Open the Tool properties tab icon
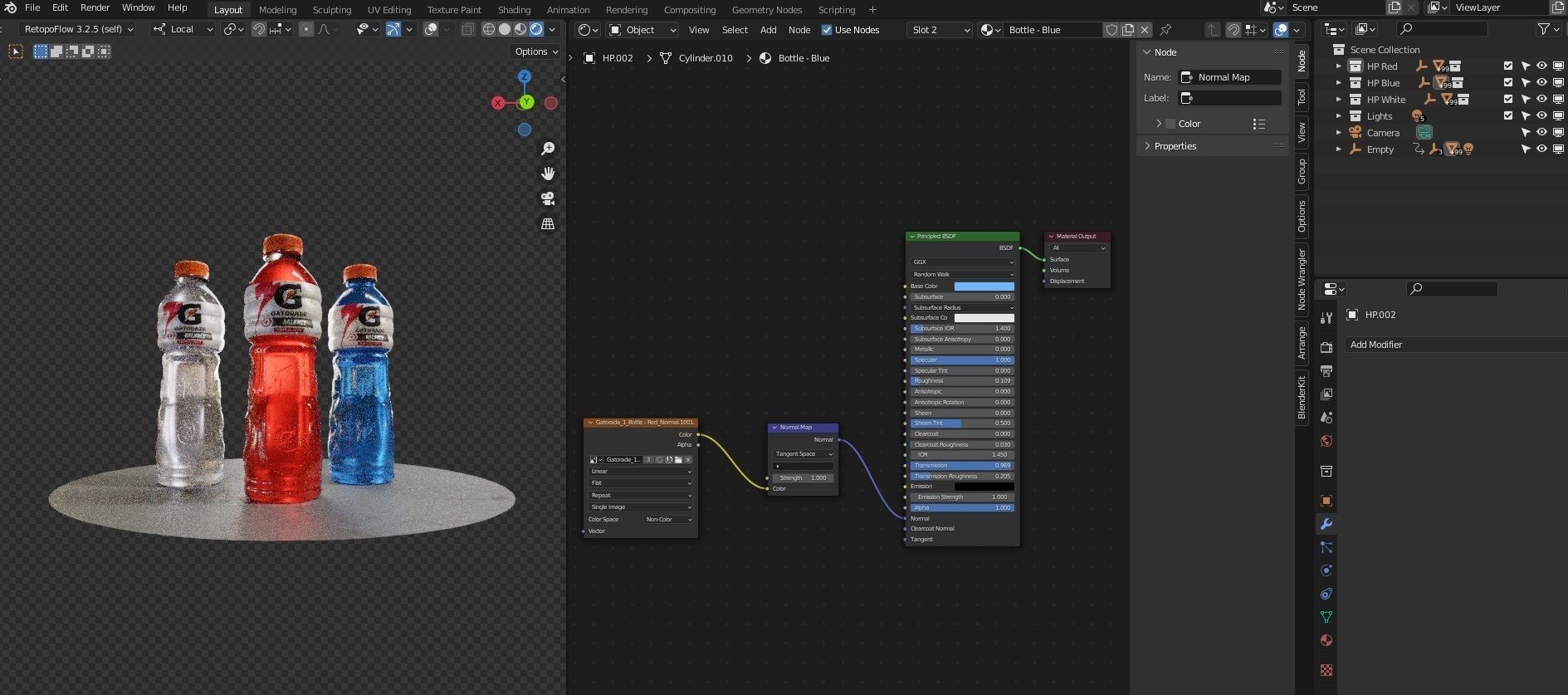The image size is (1568, 695). [x=1326, y=318]
